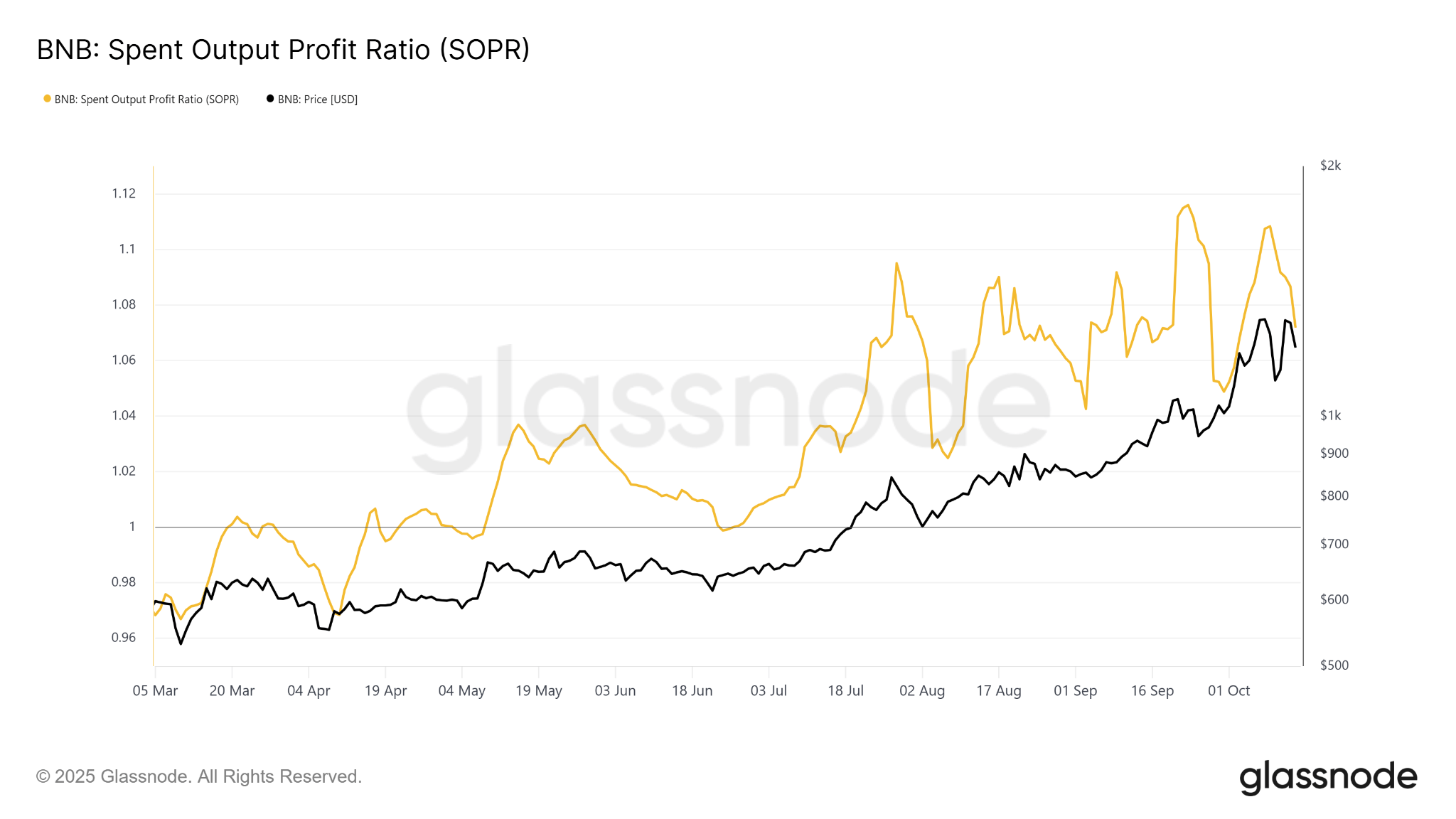Click the yellow SOPR legend dot
Viewport: 1456px width, 819px height.
coord(47,99)
